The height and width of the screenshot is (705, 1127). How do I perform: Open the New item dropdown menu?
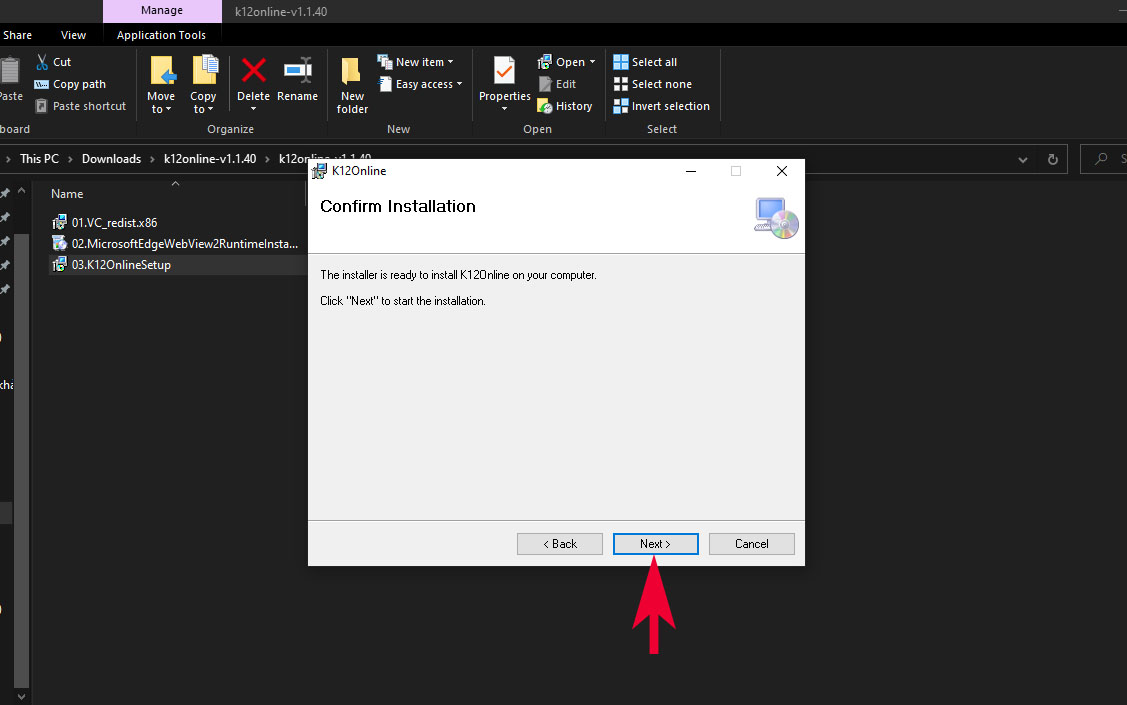click(415, 62)
